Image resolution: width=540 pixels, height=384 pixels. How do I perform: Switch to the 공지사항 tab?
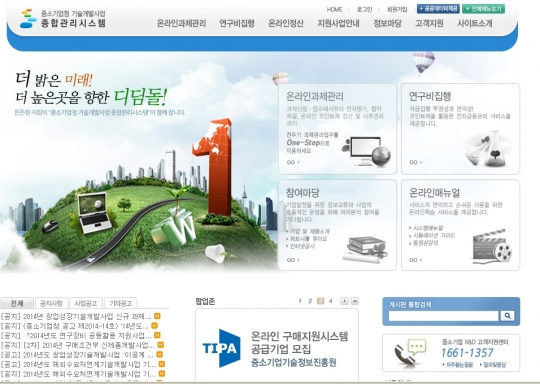coord(51,303)
